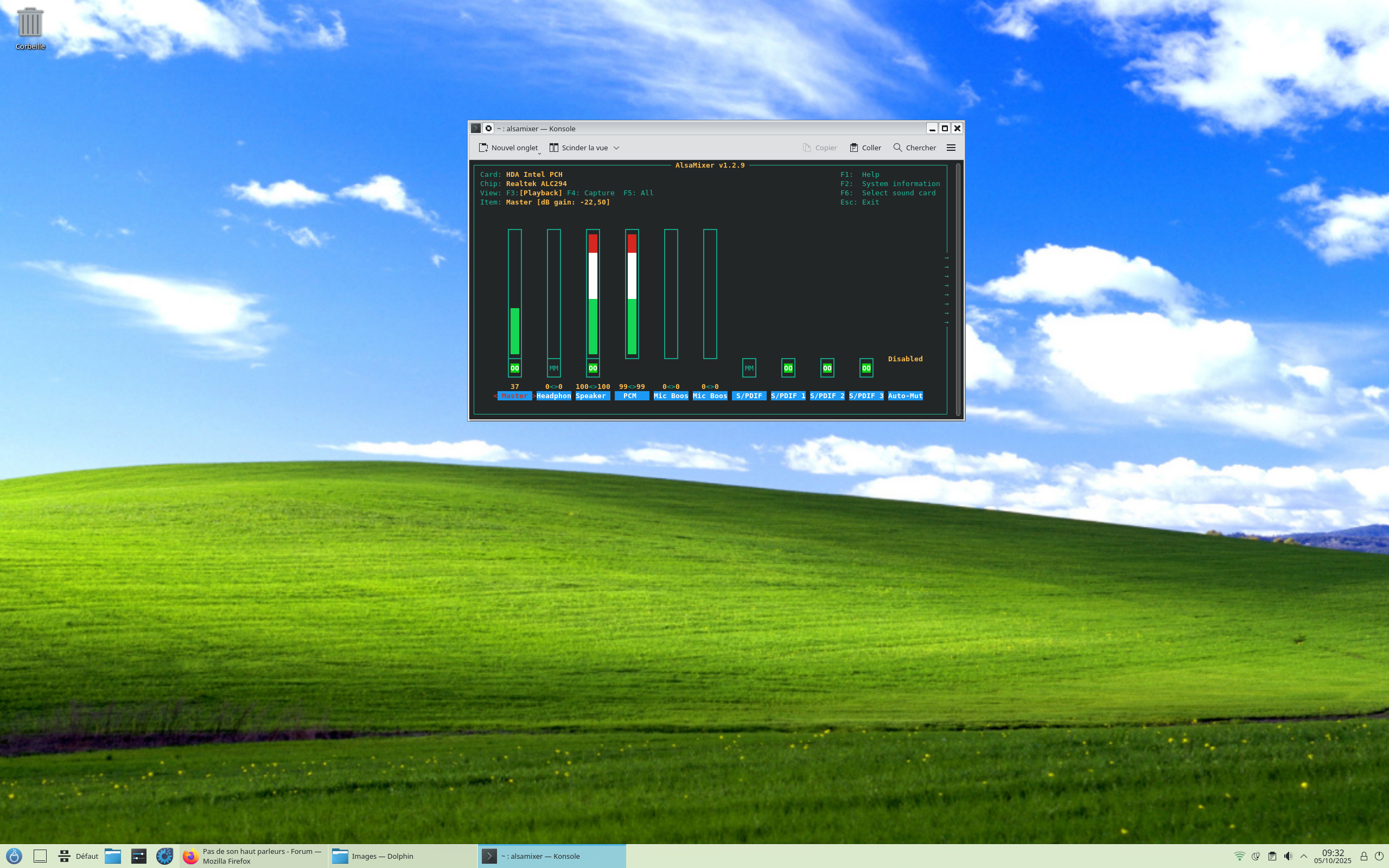This screenshot has height=868, width=1389.
Task: Open the Konsole hamburger menu
Action: pos(951,148)
